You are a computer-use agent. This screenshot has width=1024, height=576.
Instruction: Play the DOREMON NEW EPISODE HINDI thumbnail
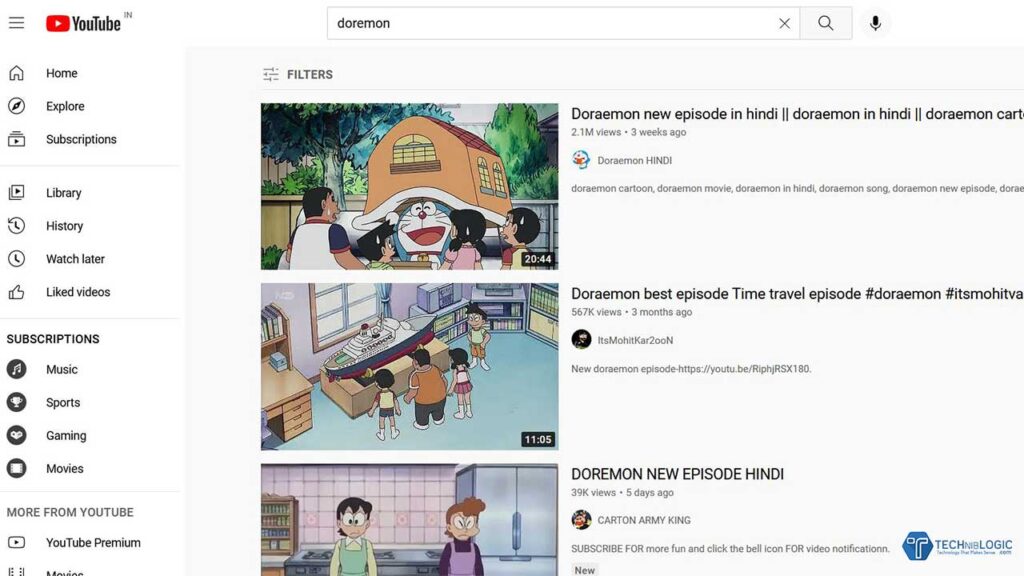tap(409, 520)
